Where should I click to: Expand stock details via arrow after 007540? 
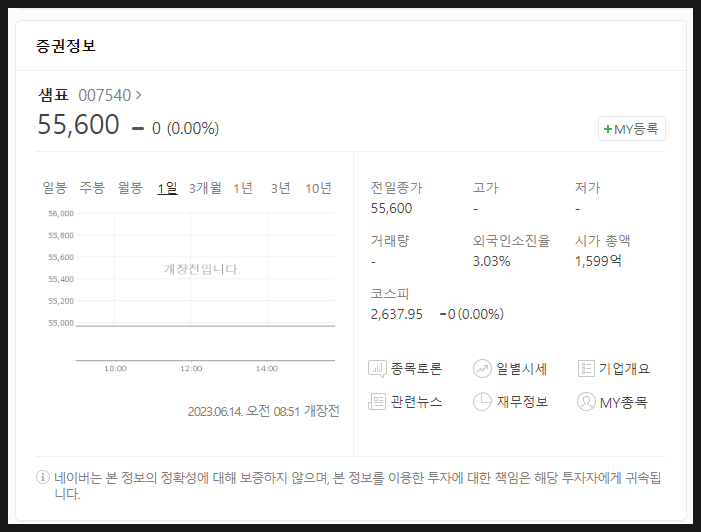138,96
